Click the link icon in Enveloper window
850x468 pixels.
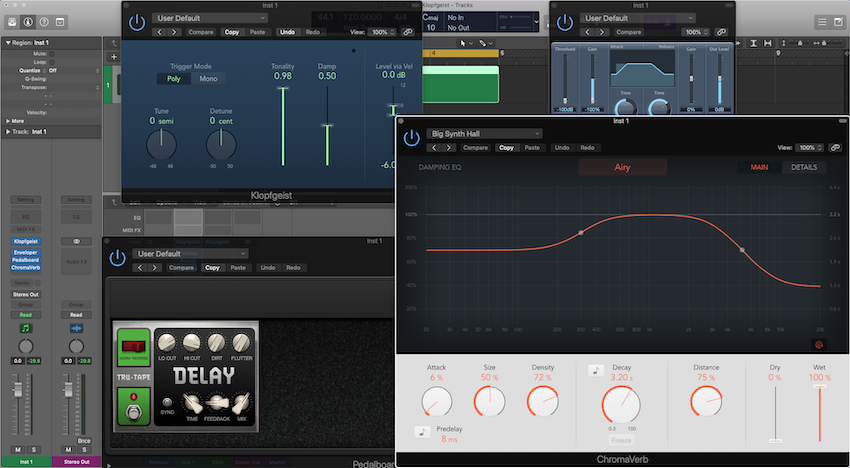tap(720, 32)
